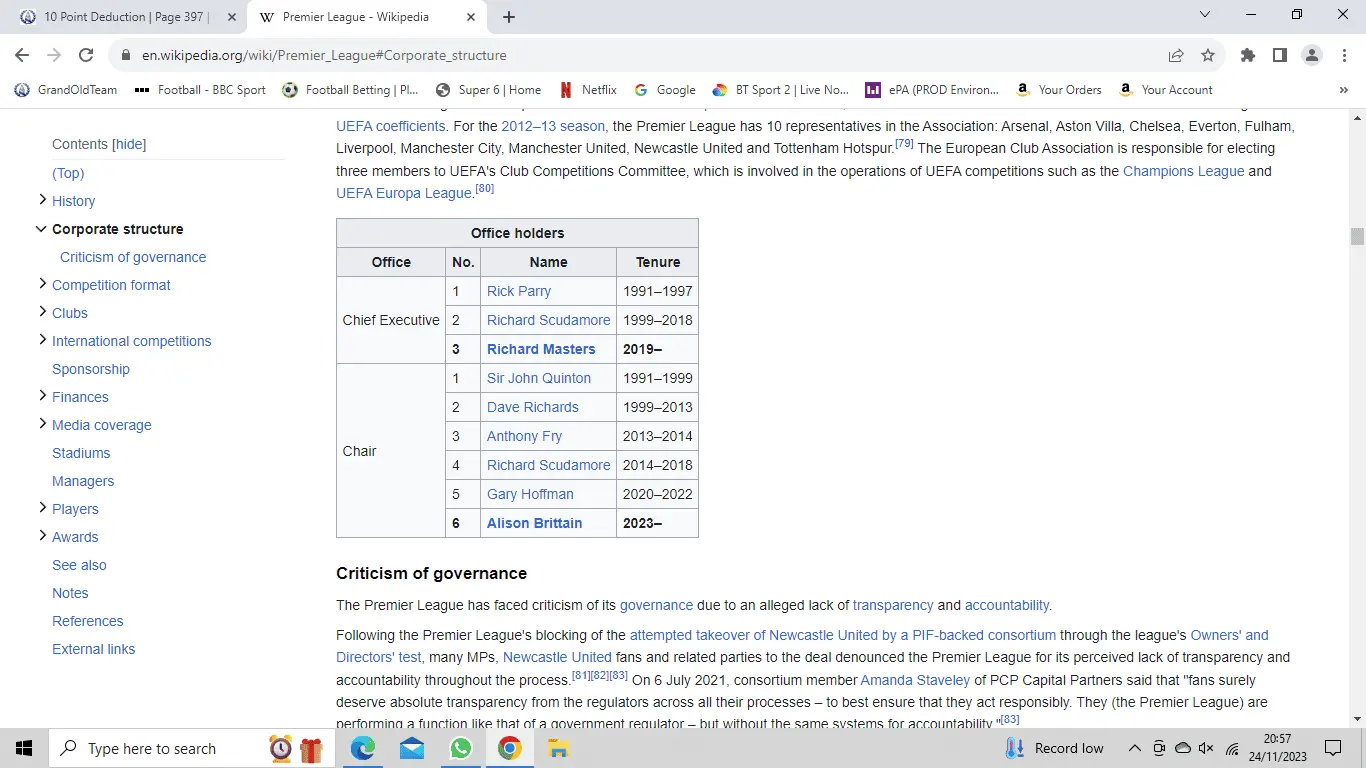Open the Chrome side panel icon
Image resolution: width=1366 pixels, height=768 pixels.
pos(1279,56)
